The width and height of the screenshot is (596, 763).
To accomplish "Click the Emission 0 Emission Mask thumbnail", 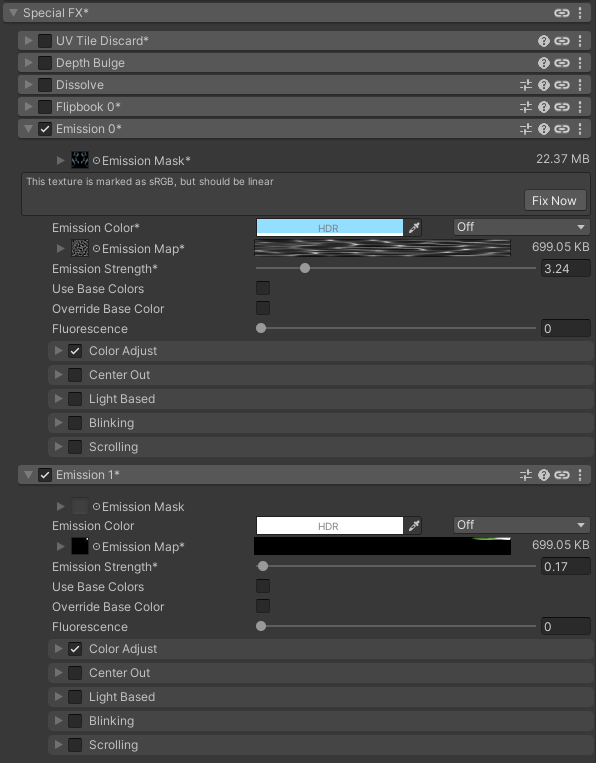I will click(x=80, y=160).
